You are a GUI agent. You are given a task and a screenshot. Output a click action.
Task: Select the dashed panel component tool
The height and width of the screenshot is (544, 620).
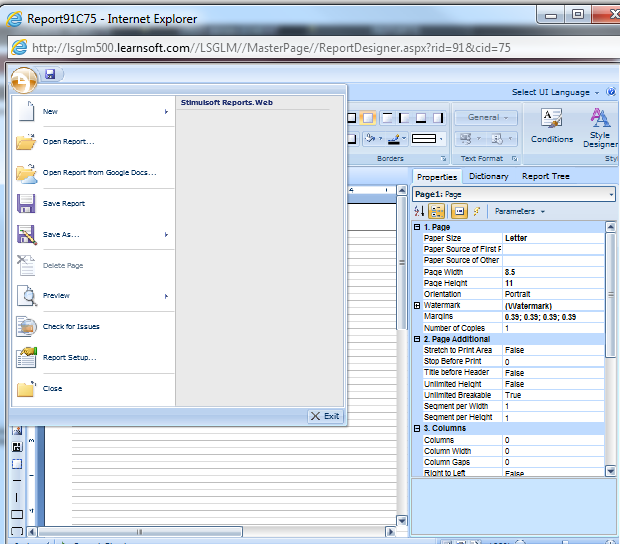pos(17,464)
